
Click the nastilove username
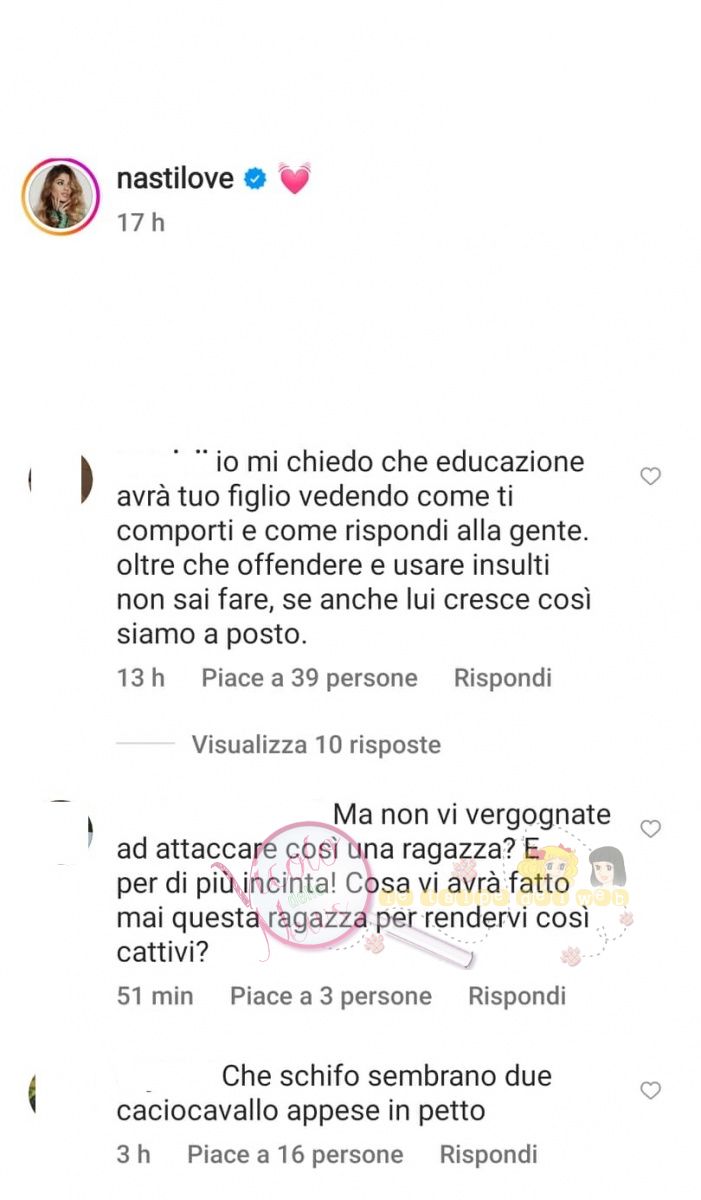click(175, 178)
